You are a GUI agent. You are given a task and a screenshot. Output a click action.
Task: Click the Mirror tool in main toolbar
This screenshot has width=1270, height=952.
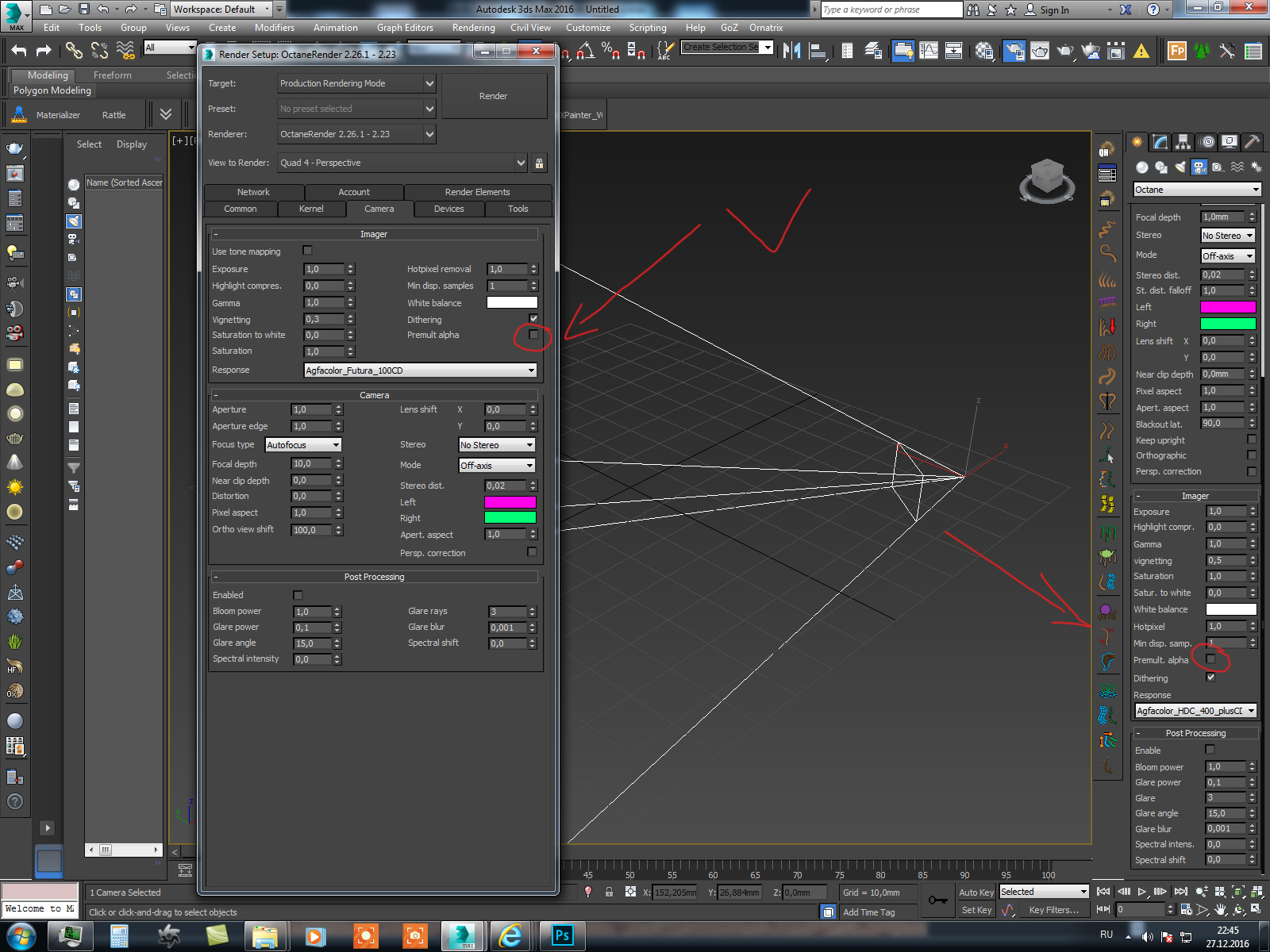791,51
